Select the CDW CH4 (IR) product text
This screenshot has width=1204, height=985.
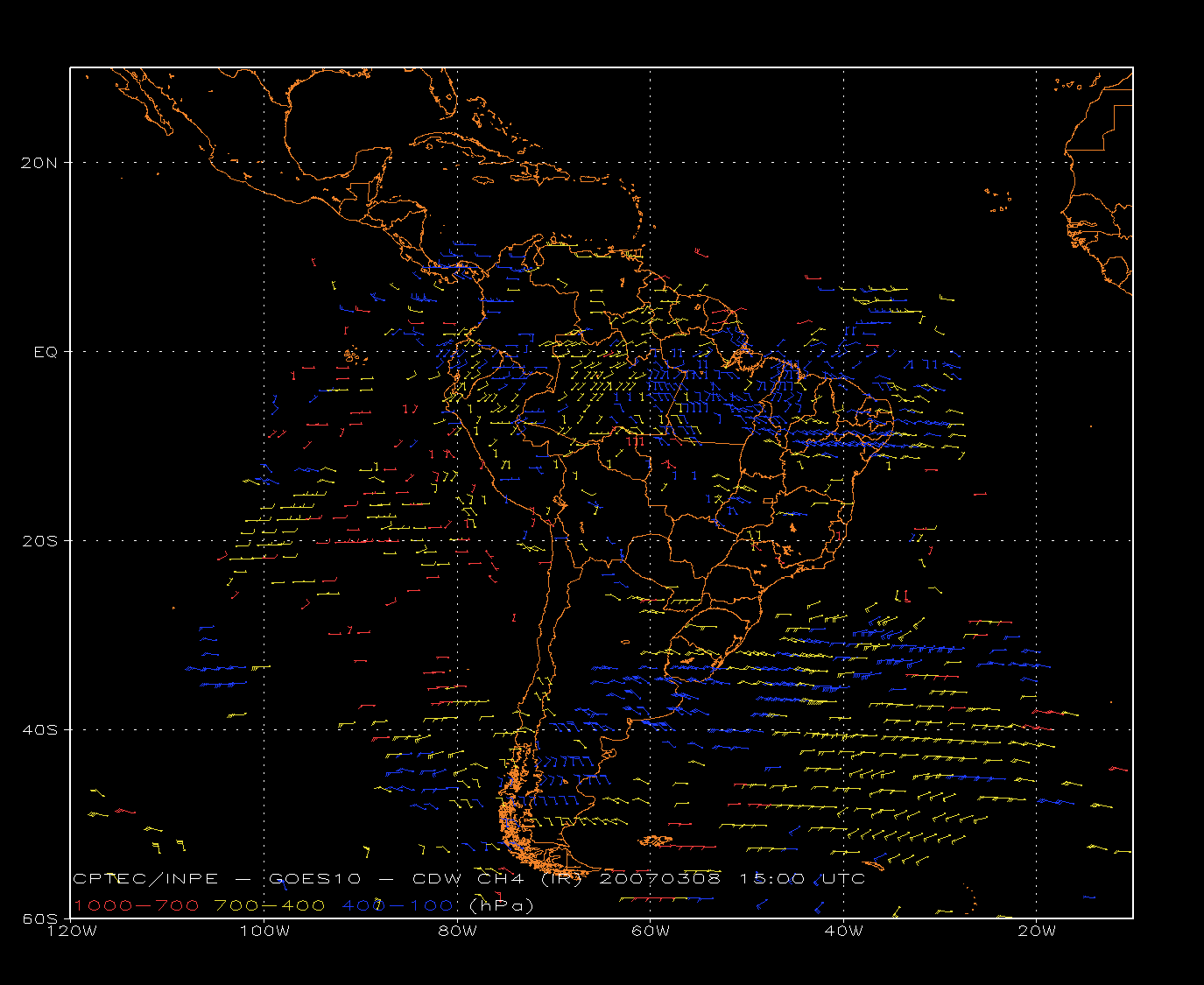tap(496, 879)
